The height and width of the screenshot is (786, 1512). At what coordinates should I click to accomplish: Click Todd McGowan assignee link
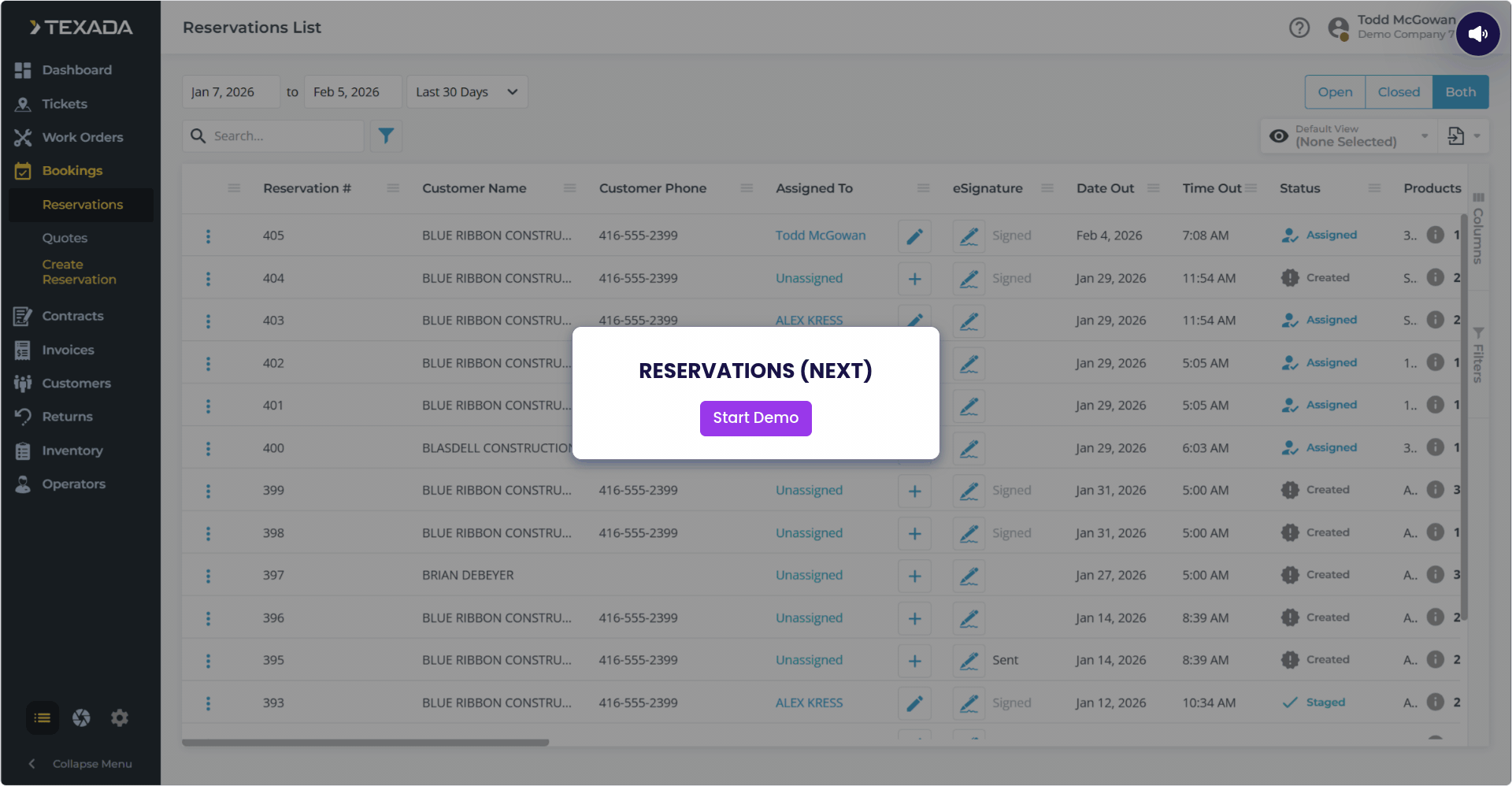pyautogui.click(x=820, y=235)
